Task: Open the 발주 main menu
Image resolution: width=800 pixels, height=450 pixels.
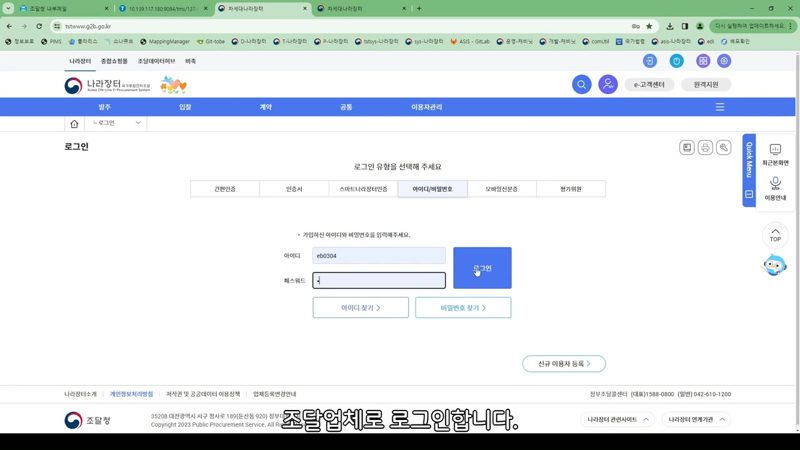Action: [105, 107]
